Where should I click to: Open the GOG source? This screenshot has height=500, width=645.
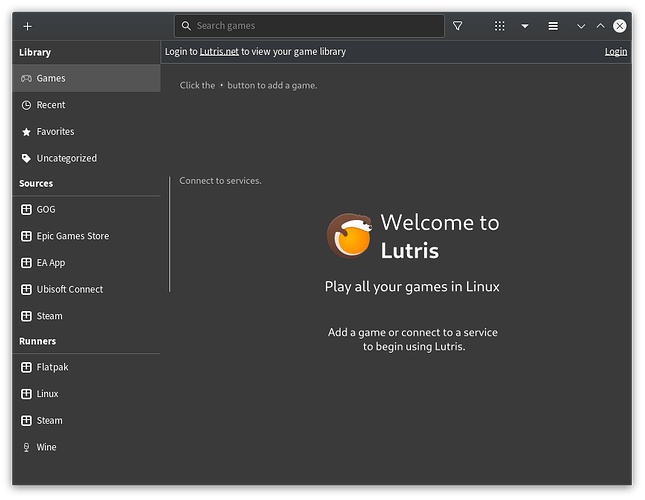click(86, 209)
